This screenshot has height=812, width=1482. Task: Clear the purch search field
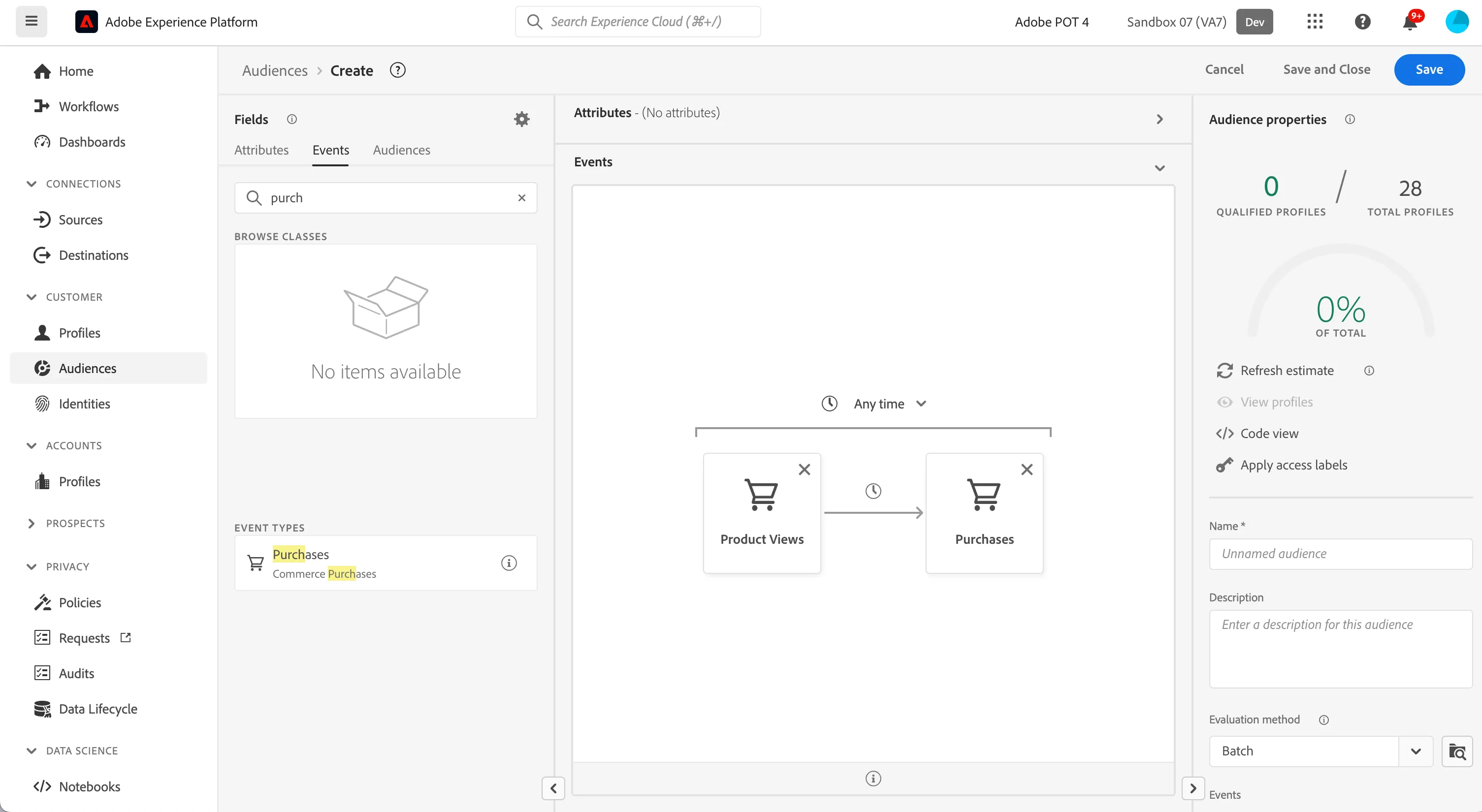point(522,198)
